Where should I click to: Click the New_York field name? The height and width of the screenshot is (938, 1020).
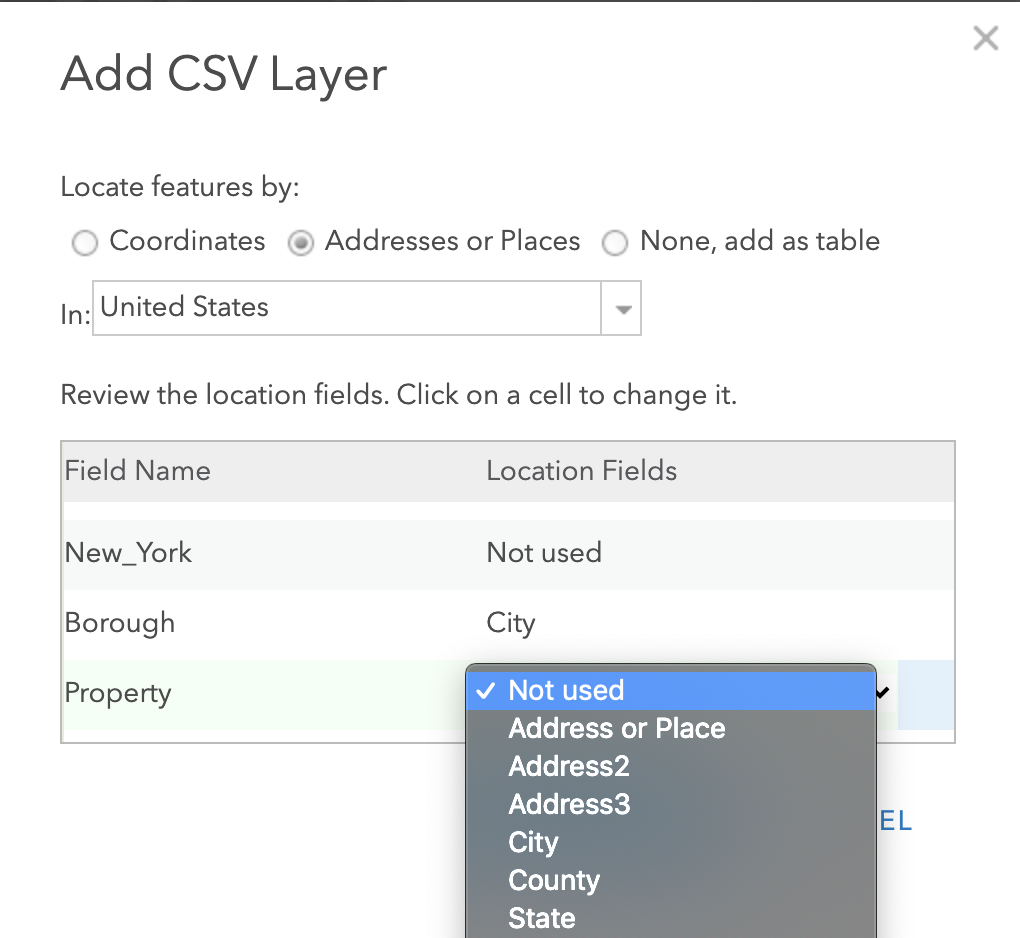pyautogui.click(x=128, y=554)
